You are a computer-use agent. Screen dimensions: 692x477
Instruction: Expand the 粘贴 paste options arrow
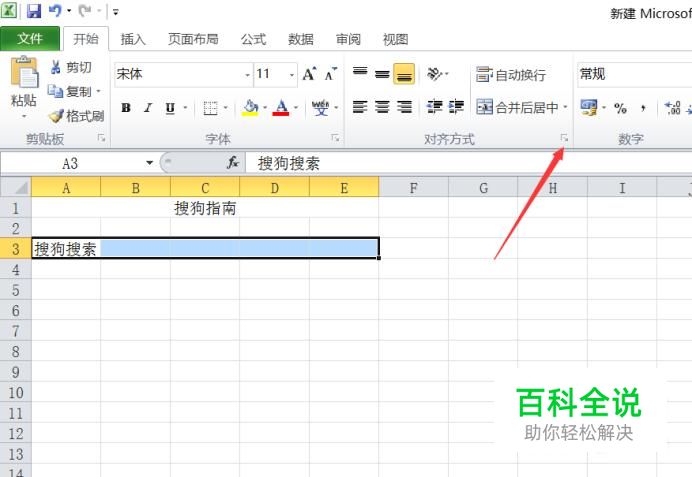(24, 116)
